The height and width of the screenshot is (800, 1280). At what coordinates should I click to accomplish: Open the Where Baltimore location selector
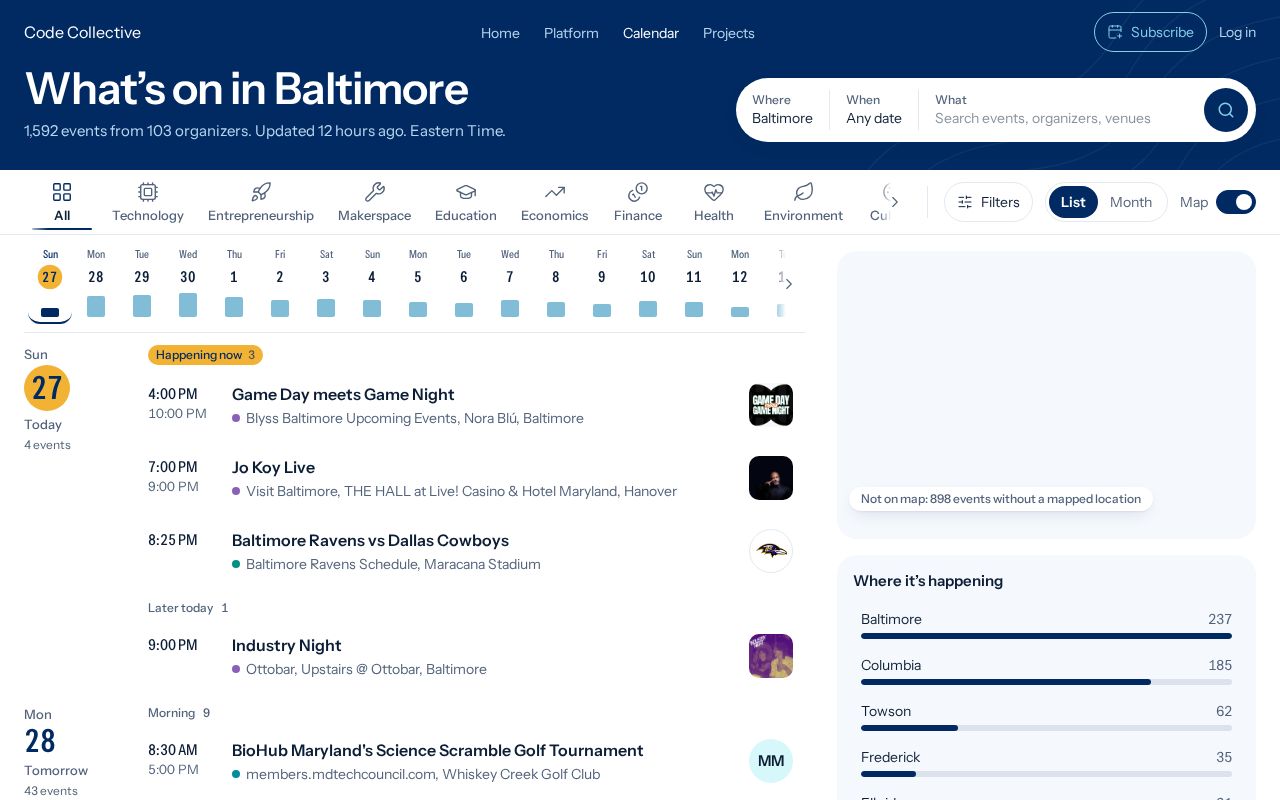(x=782, y=110)
